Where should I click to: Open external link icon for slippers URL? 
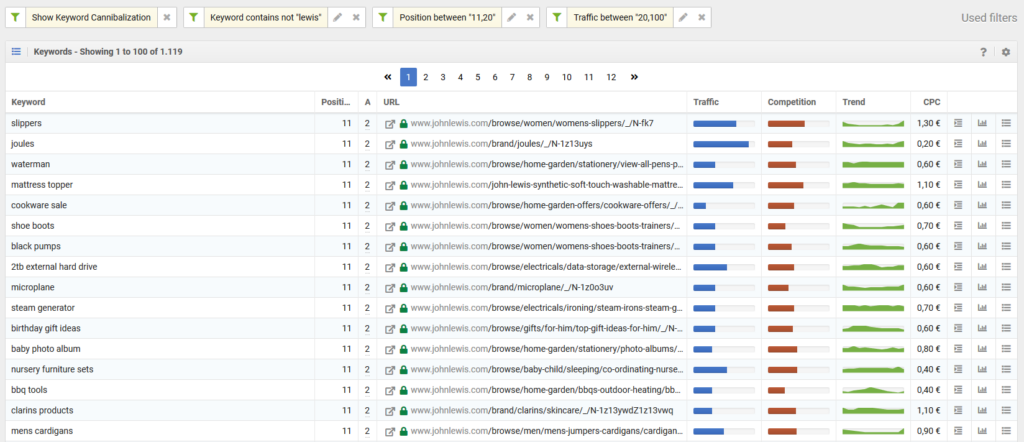click(x=390, y=123)
